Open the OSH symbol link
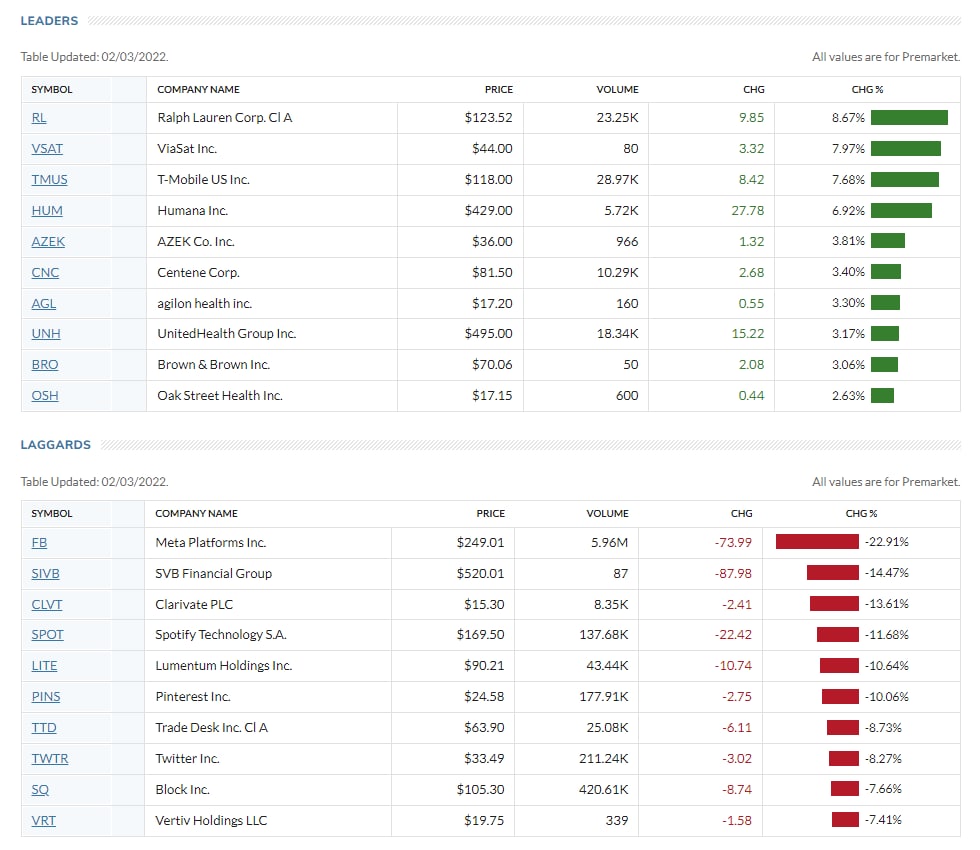The height and width of the screenshot is (850, 980). (x=44, y=396)
